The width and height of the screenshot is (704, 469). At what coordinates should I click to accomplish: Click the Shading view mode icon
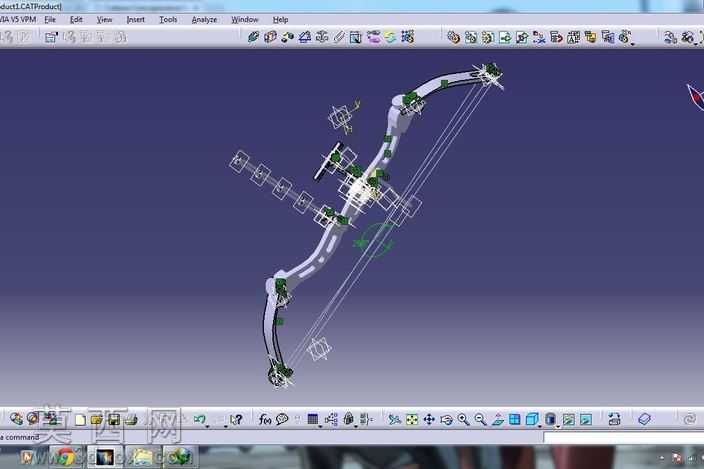click(x=550, y=420)
